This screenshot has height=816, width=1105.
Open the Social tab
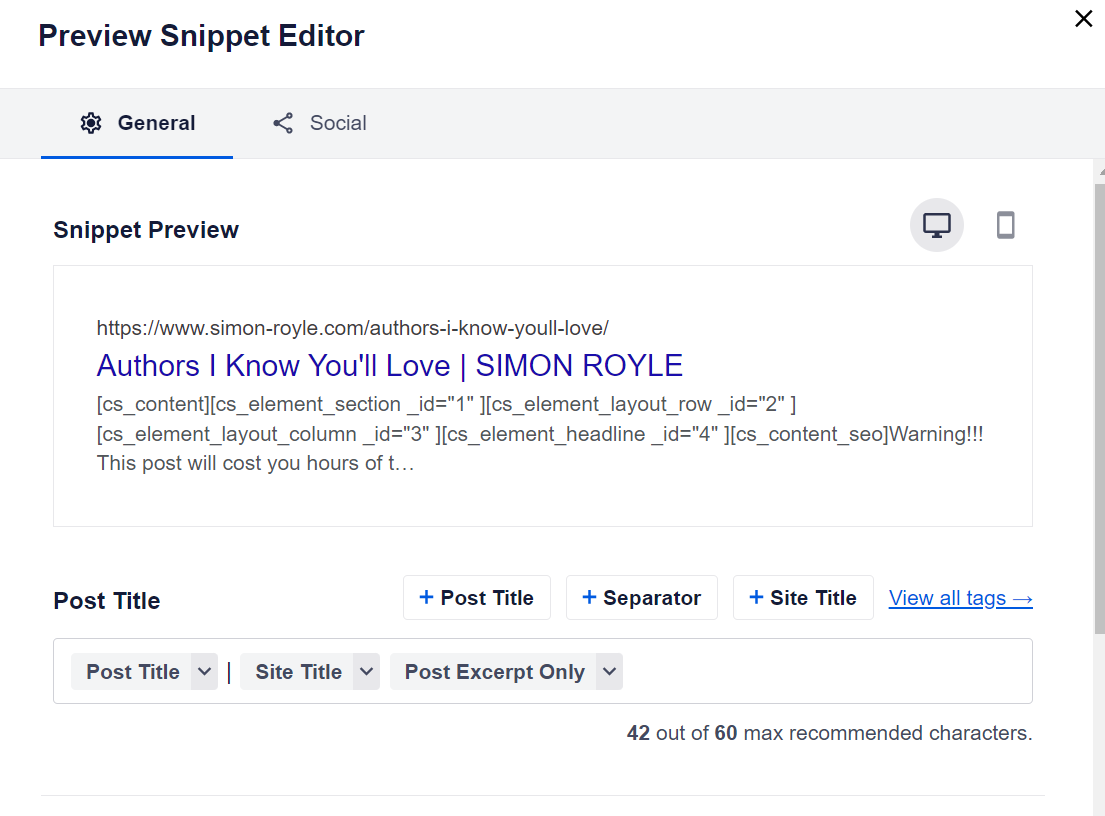pos(319,123)
